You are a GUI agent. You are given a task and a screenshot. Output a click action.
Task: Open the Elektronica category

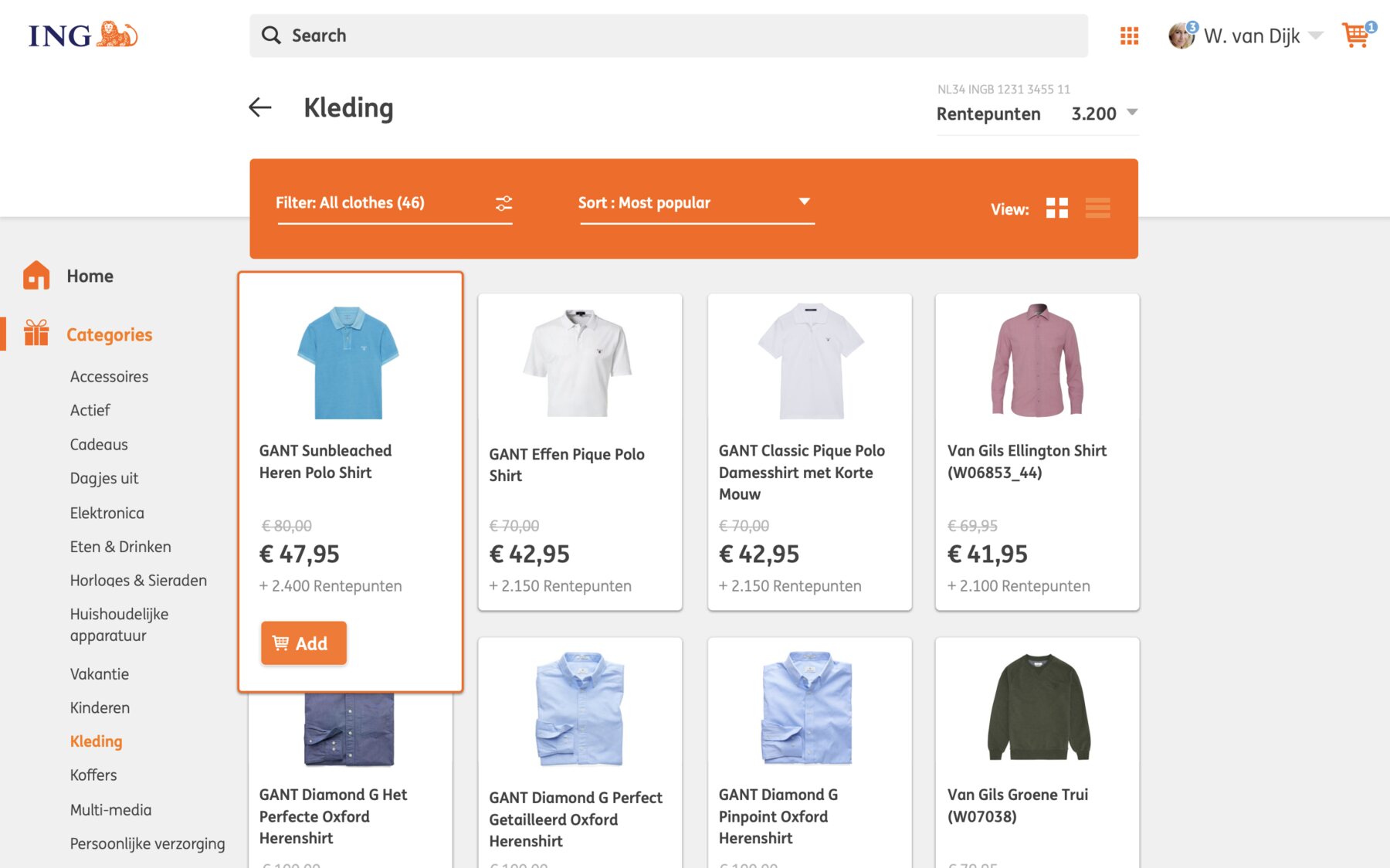[x=107, y=513]
